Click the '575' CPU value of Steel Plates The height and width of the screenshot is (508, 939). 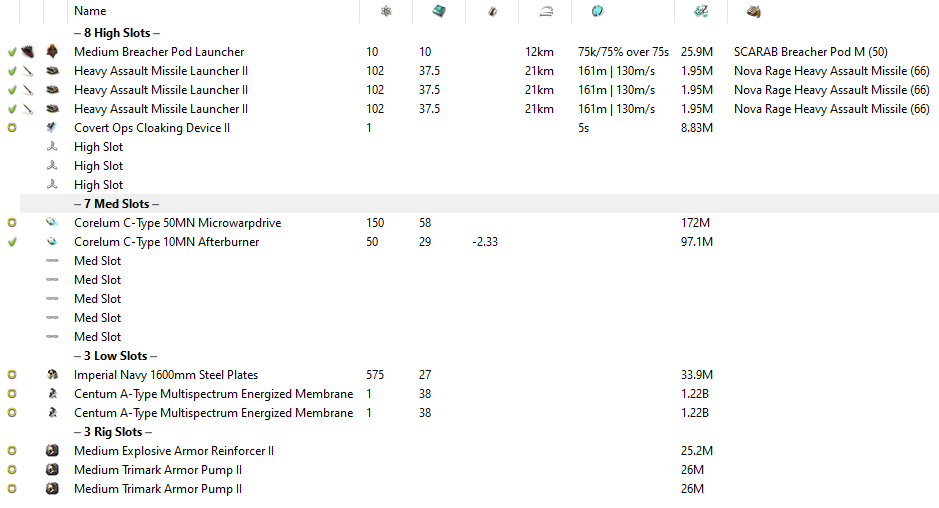point(375,375)
